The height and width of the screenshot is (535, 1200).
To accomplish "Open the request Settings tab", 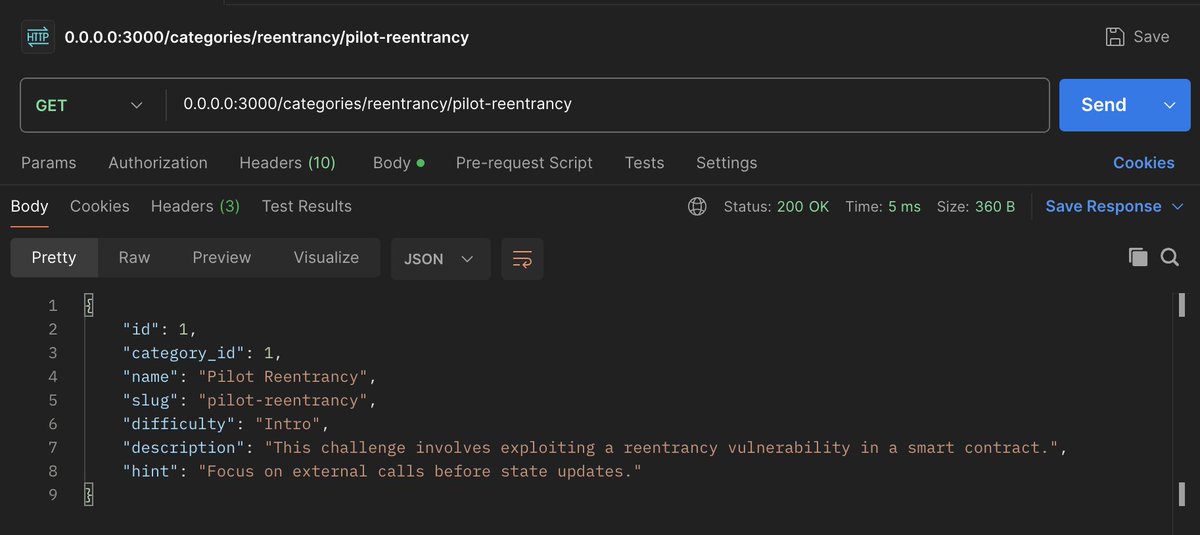I will click(x=726, y=163).
